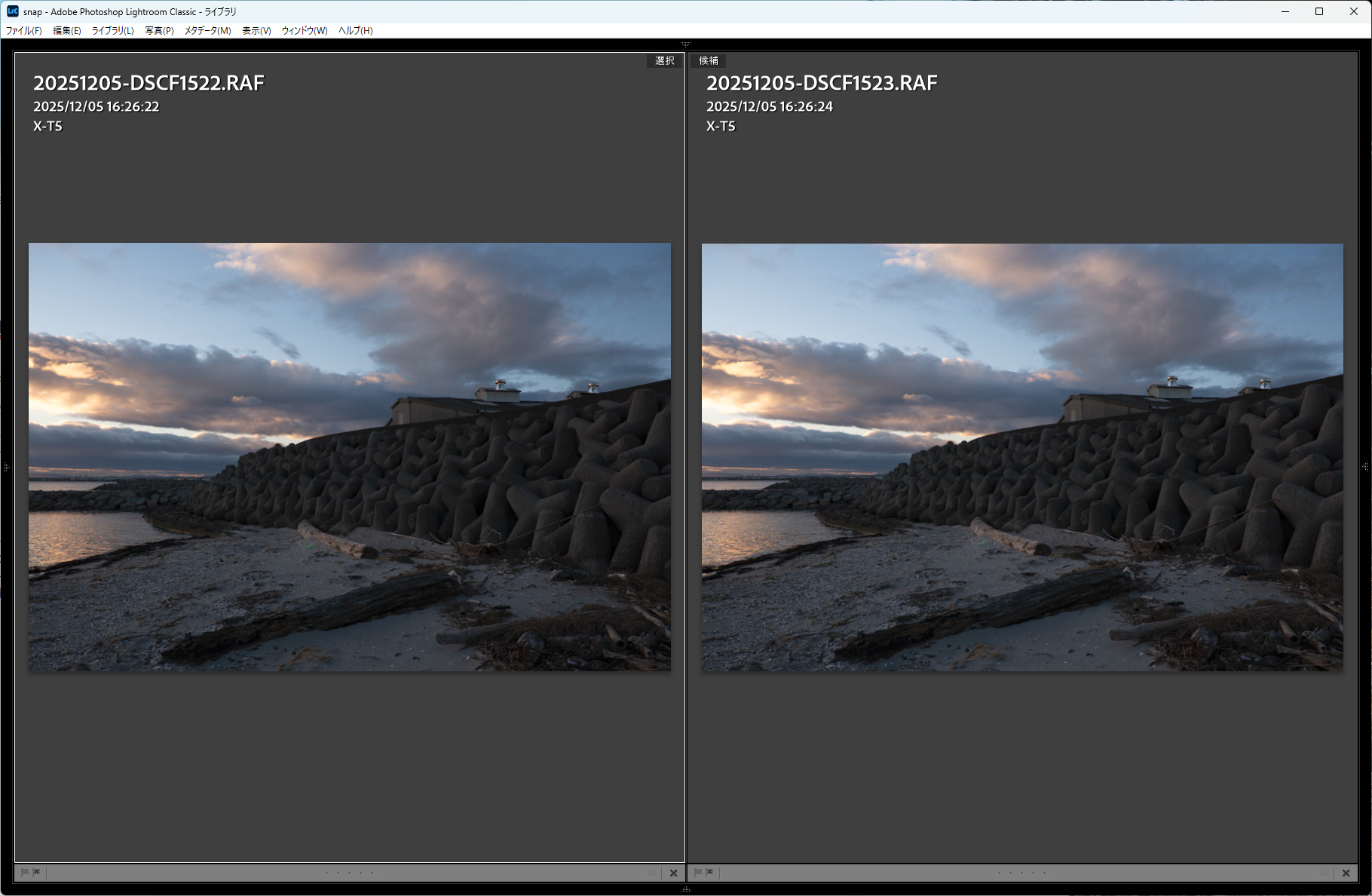Open the 表示(V) menu
The image size is (1372, 896).
tap(256, 31)
